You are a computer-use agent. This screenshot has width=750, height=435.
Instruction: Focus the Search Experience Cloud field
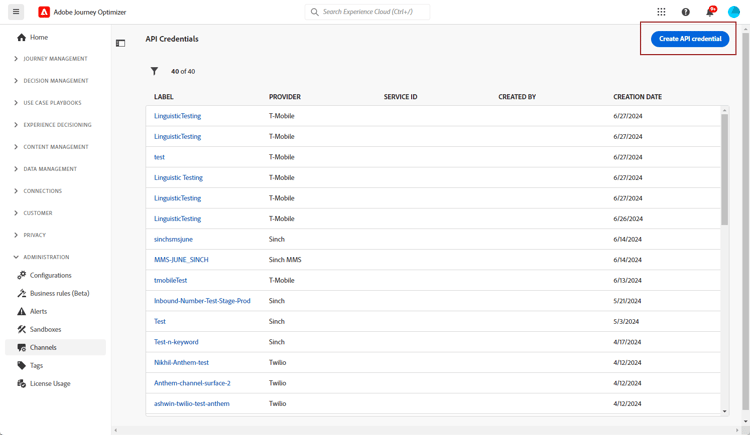pyautogui.click(x=367, y=12)
